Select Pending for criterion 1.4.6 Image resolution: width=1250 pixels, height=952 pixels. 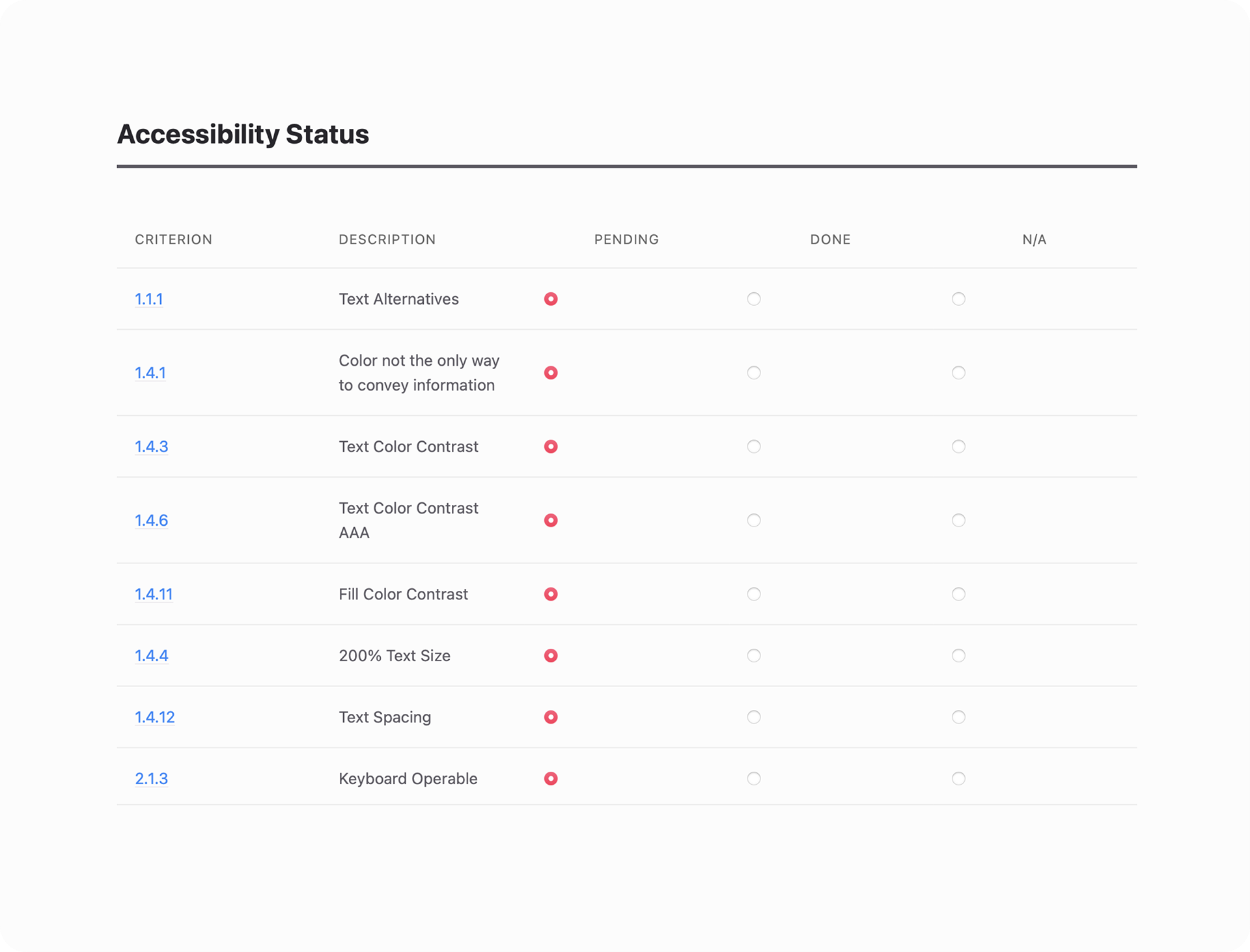551,521
